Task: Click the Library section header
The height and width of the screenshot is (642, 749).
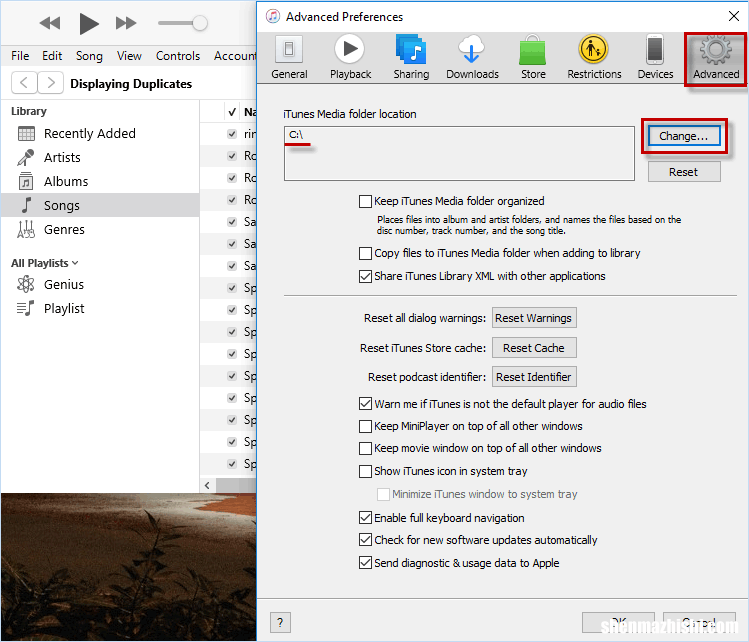Action: tap(29, 111)
